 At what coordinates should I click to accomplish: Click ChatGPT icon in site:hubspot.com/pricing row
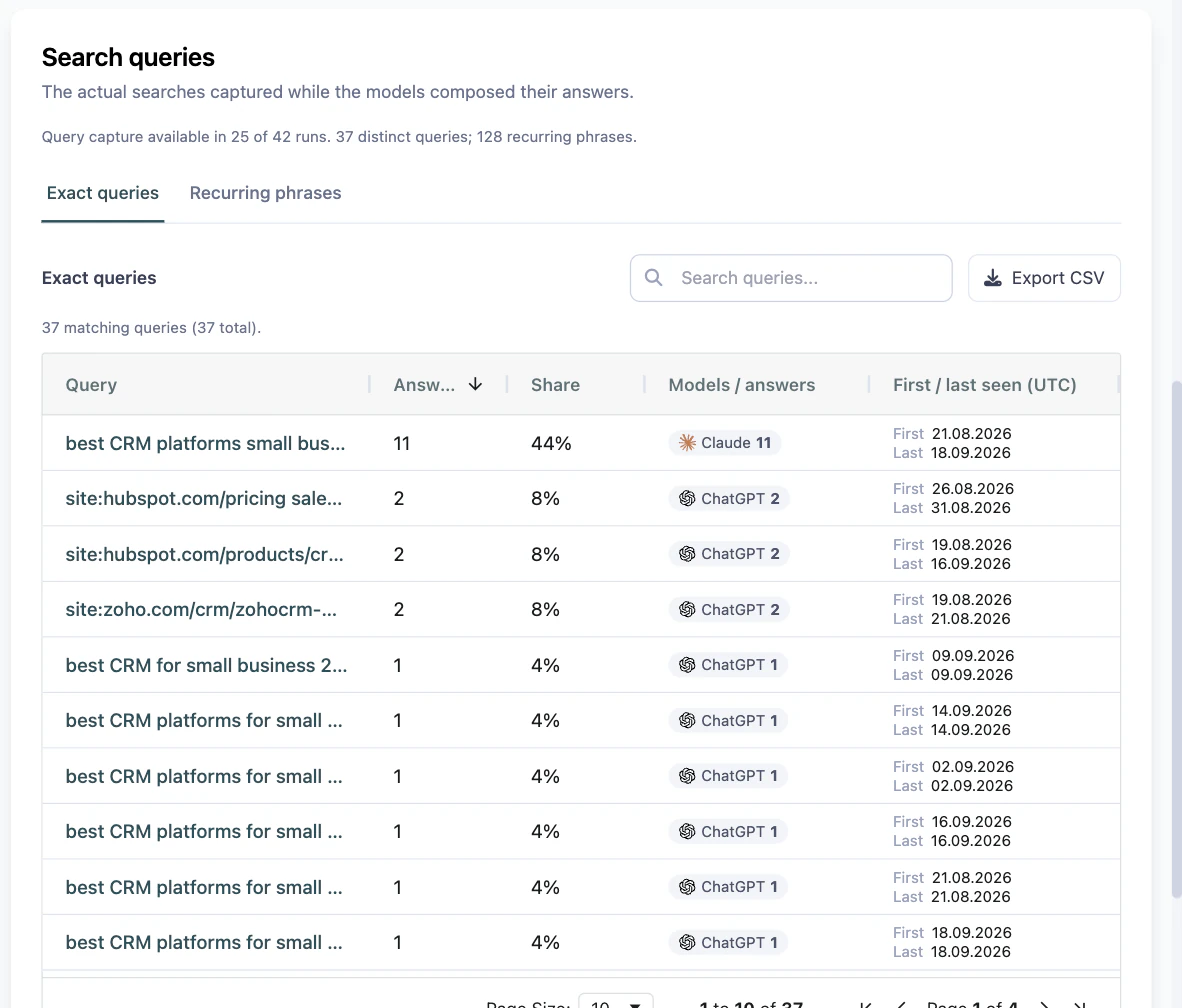(x=687, y=498)
